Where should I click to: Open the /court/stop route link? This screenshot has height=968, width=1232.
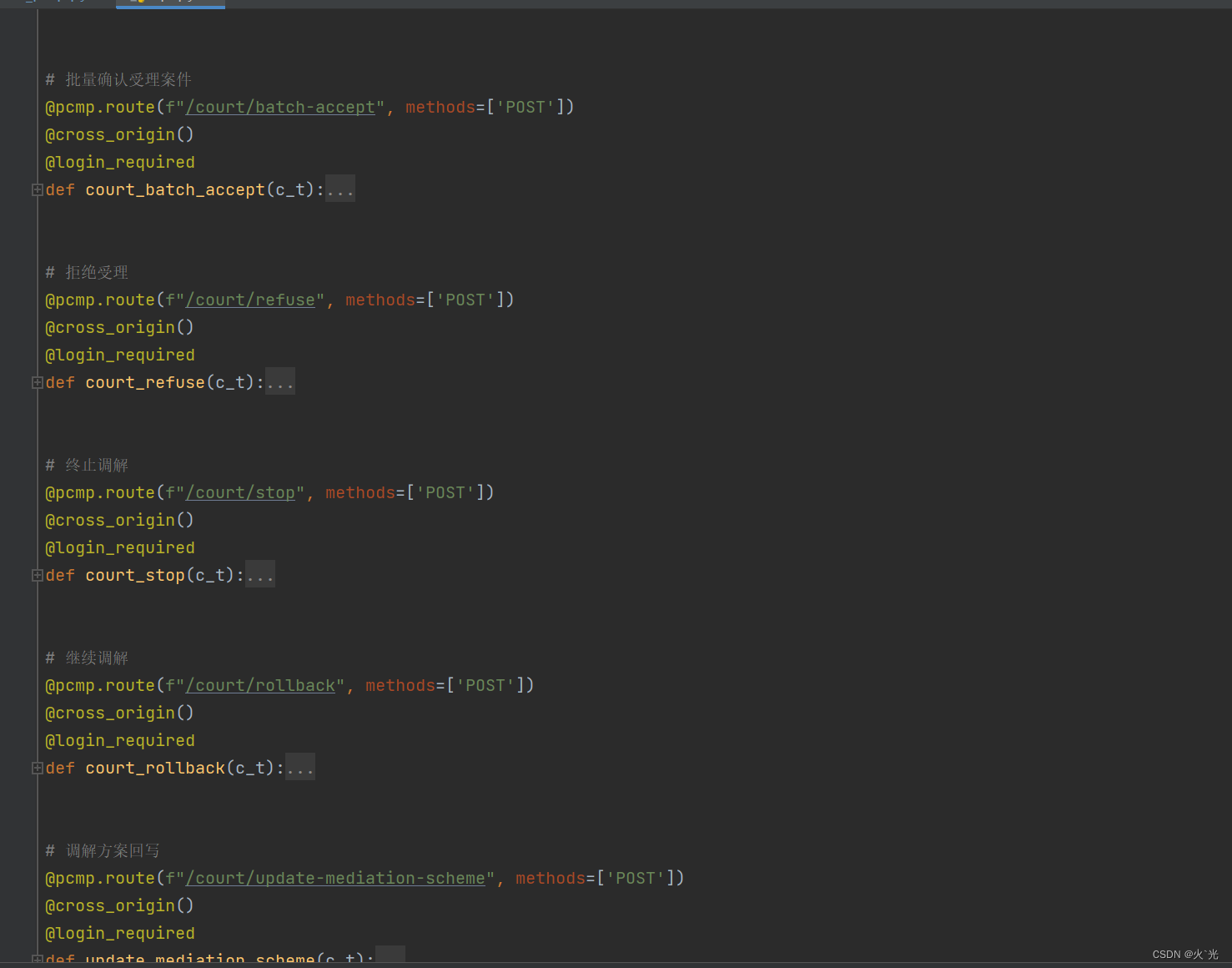point(240,492)
